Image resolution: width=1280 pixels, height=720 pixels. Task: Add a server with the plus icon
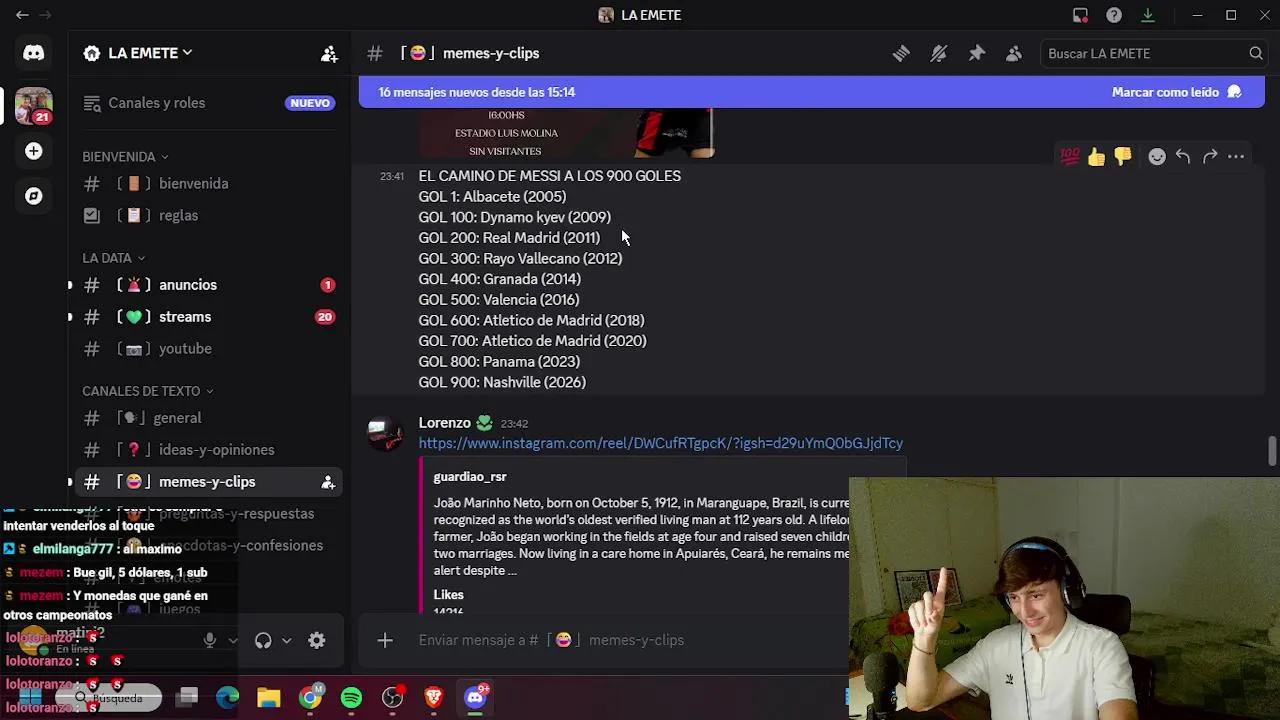34,151
